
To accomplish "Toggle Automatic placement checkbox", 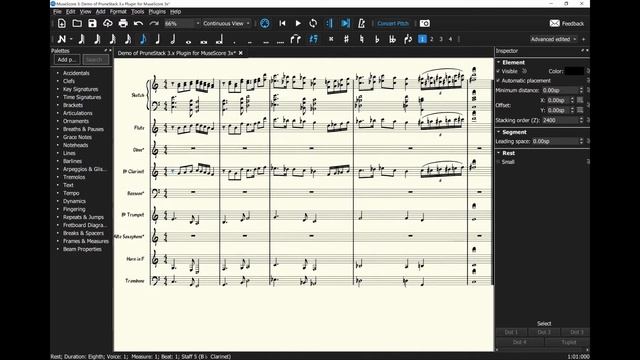I will (498, 81).
